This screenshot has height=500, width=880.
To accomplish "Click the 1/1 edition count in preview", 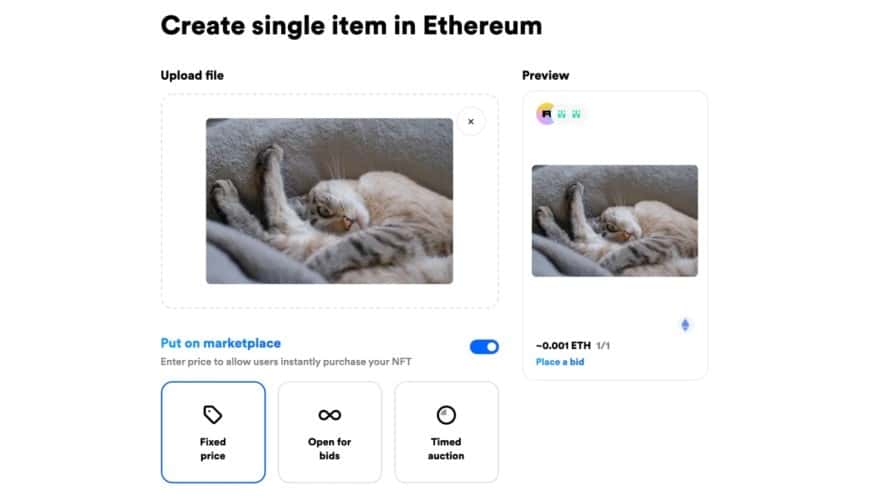I will pyautogui.click(x=603, y=346).
